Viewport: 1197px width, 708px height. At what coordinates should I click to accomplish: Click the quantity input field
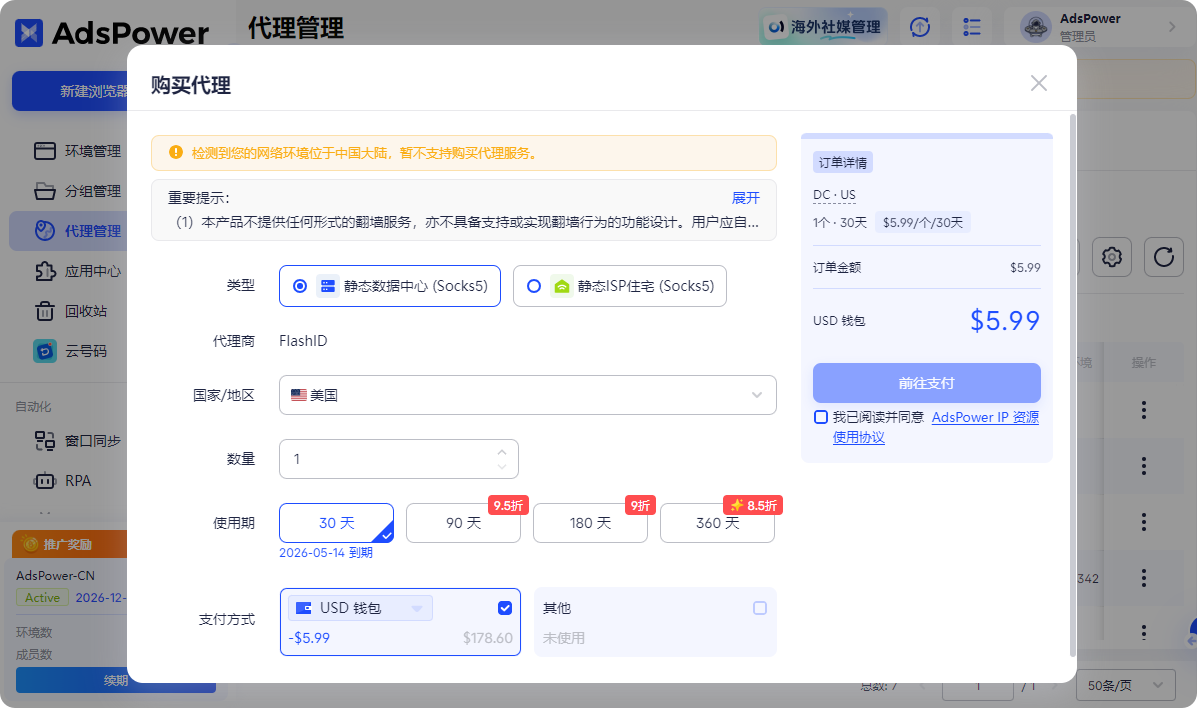(x=390, y=458)
